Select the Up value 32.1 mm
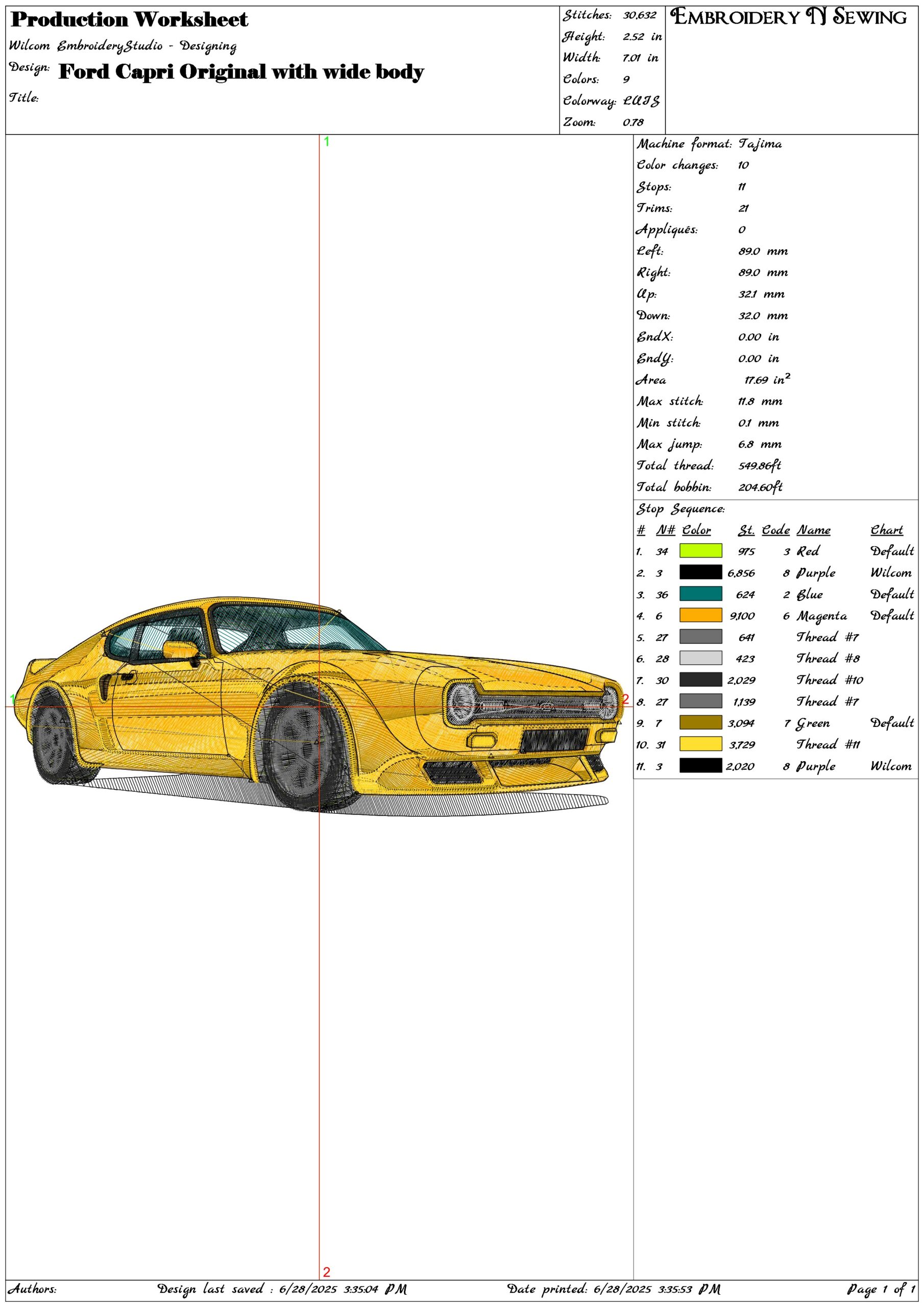This screenshot has height=1307, width=924. click(762, 294)
